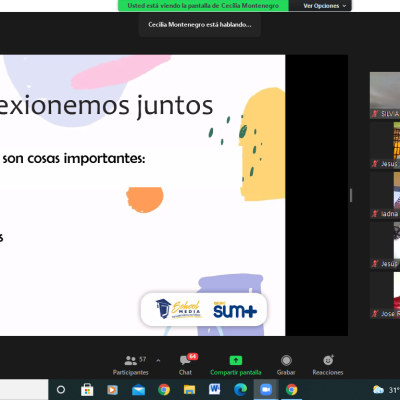This screenshot has height=400, width=400.
Task: Select the Jose participant video thumbnail
Action: (385, 295)
